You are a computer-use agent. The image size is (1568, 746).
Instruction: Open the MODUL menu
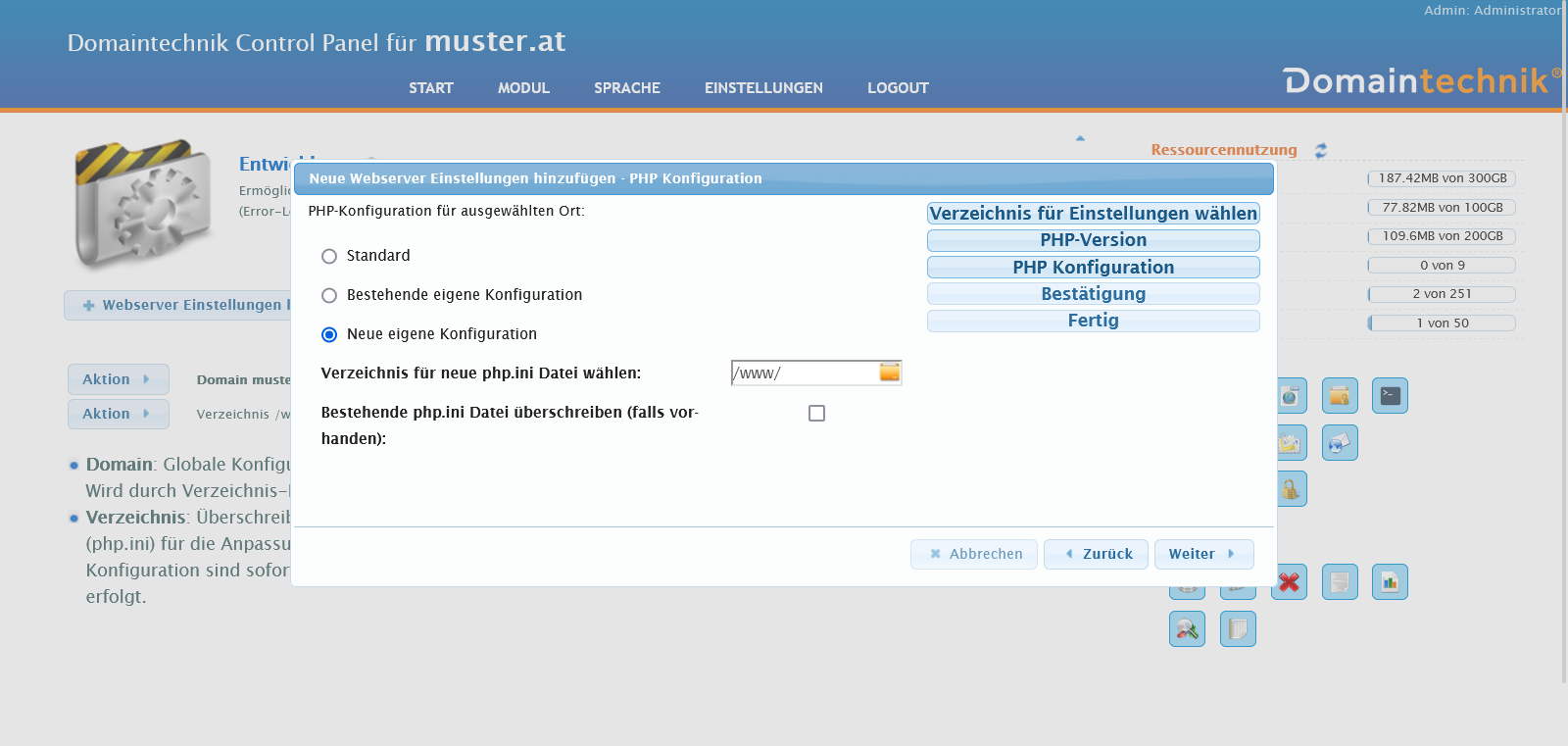coord(523,88)
